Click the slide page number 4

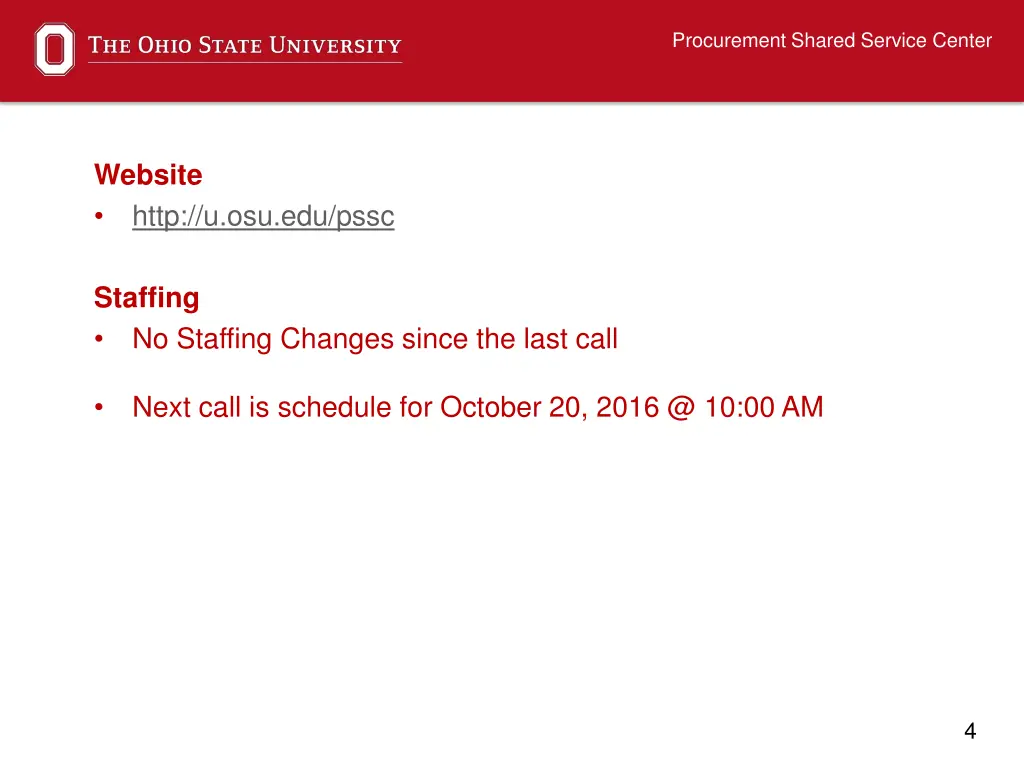pos(970,731)
